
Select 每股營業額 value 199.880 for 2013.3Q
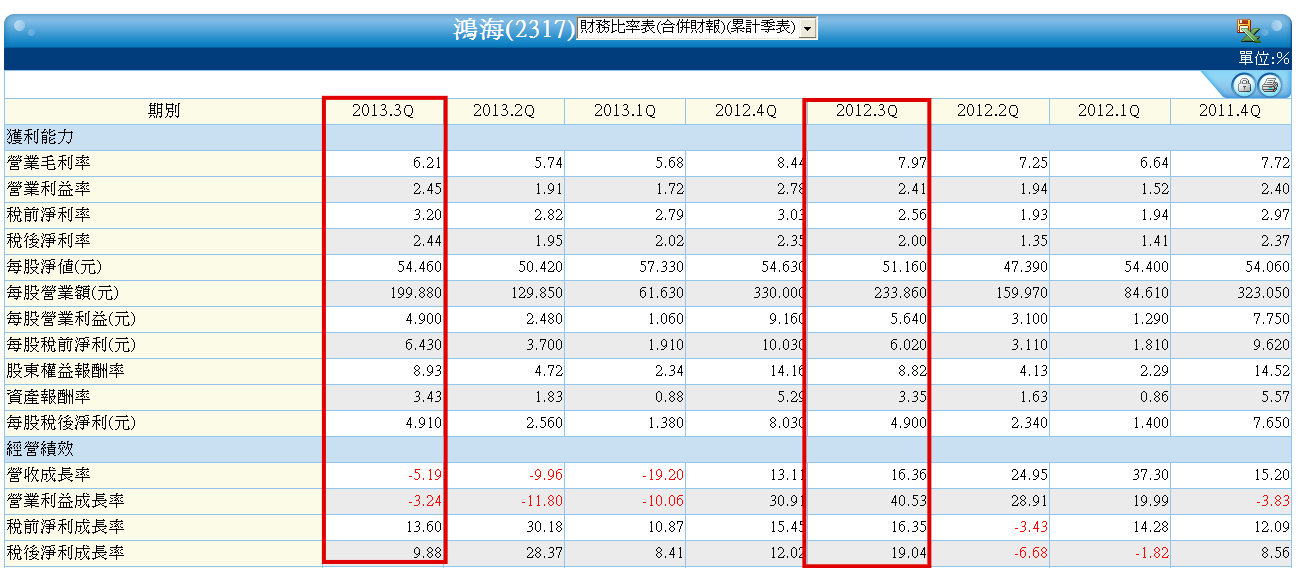pyautogui.click(x=417, y=292)
